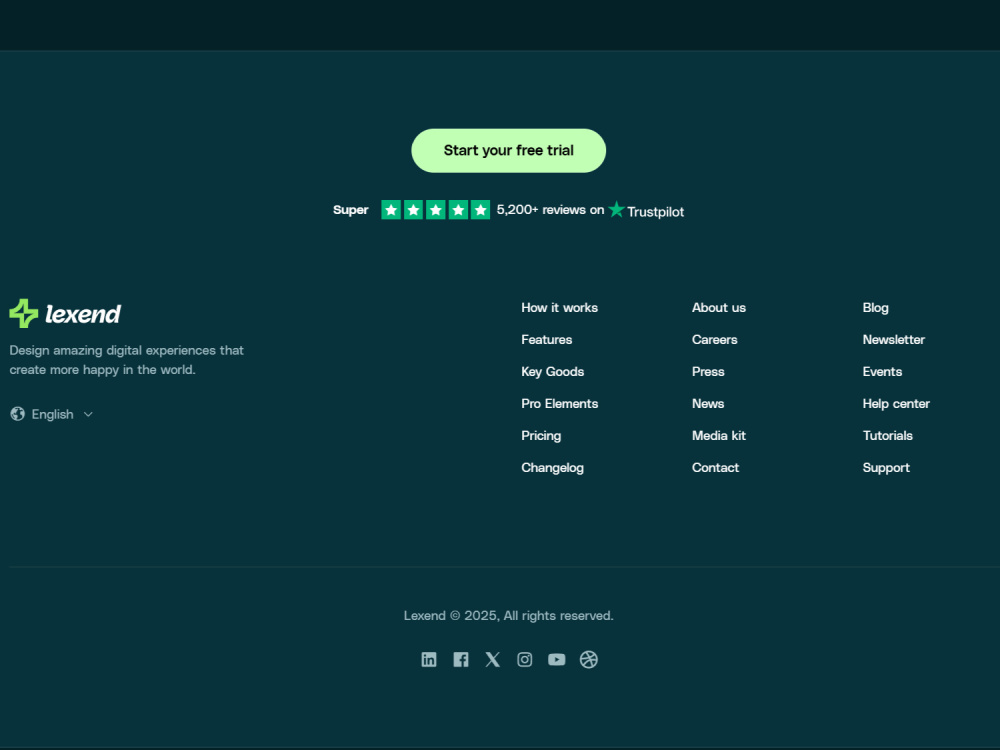View the Changelog page
Viewport: 1000px width, 750px height.
[x=552, y=467]
